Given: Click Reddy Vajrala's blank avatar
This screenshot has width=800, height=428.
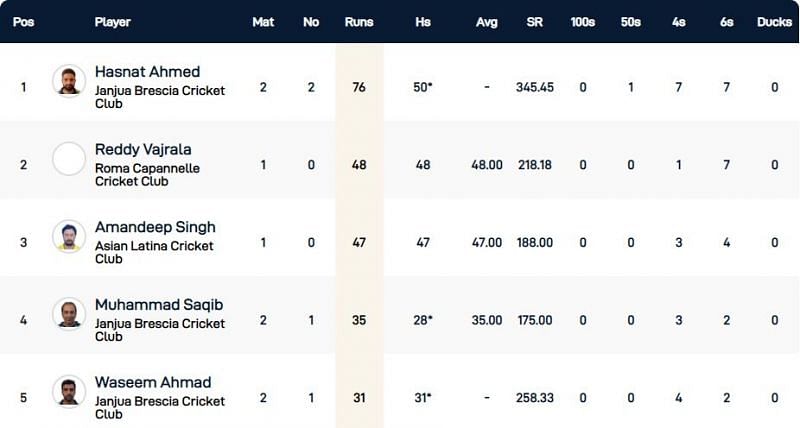Looking at the screenshot, I should [69, 159].
